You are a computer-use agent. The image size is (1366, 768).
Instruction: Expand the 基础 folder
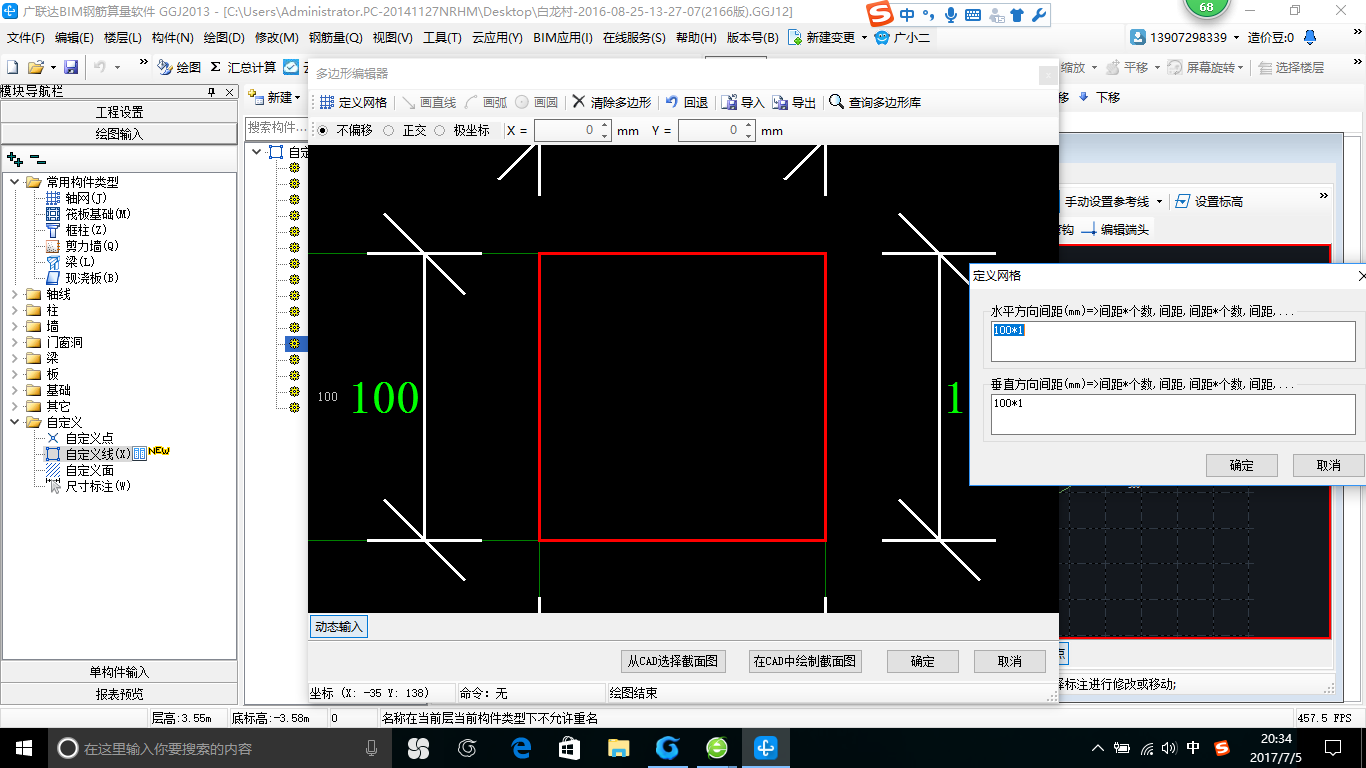click(x=15, y=390)
